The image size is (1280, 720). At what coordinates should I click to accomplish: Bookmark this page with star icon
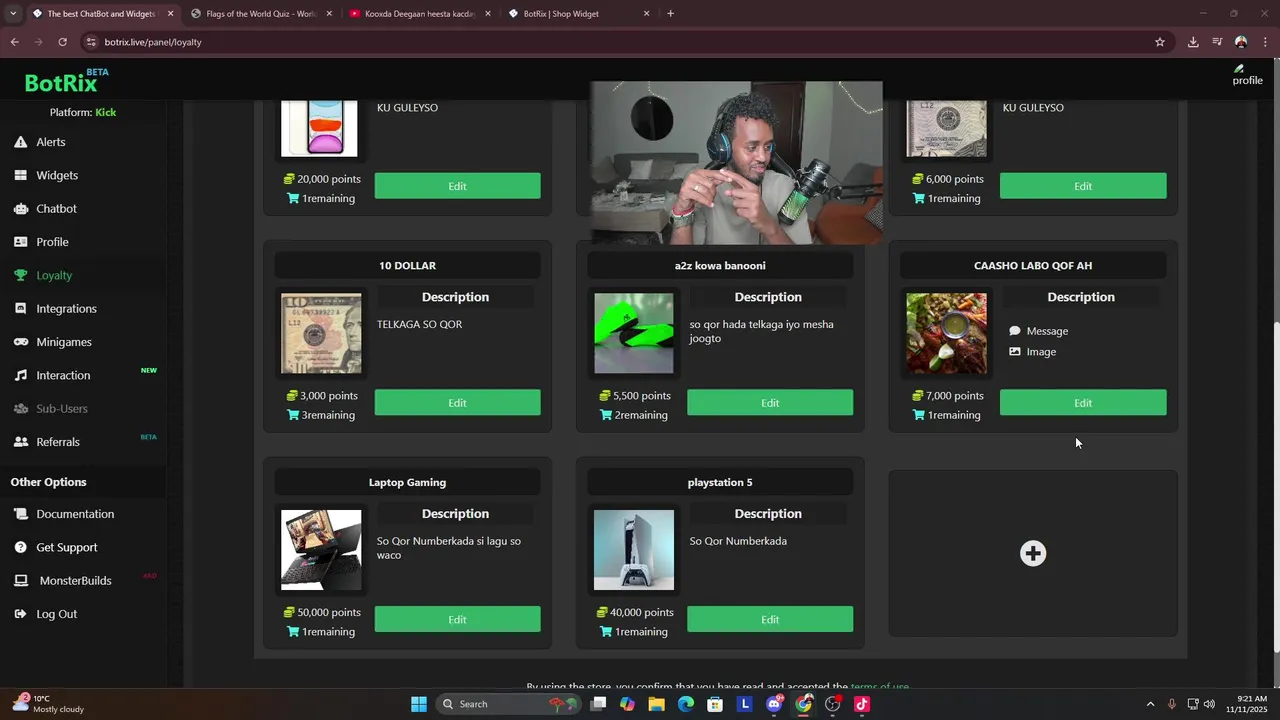pos(1160,42)
